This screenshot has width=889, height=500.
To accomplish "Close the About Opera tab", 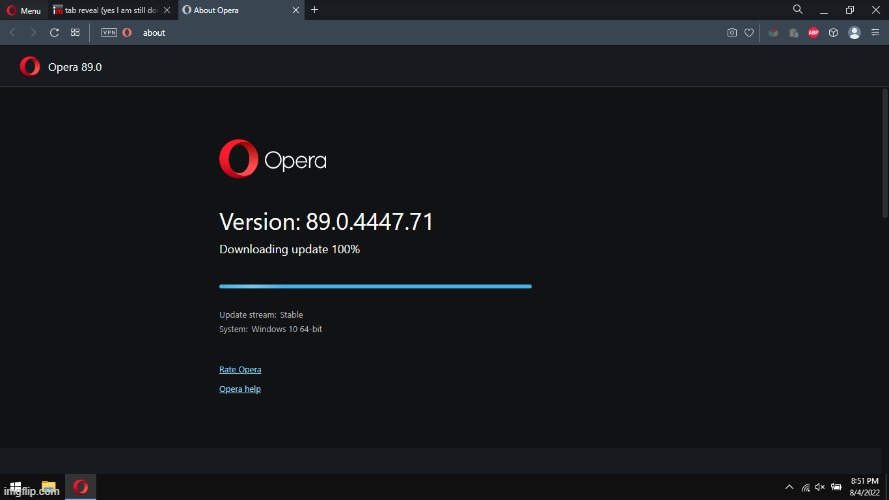I will coord(295,10).
